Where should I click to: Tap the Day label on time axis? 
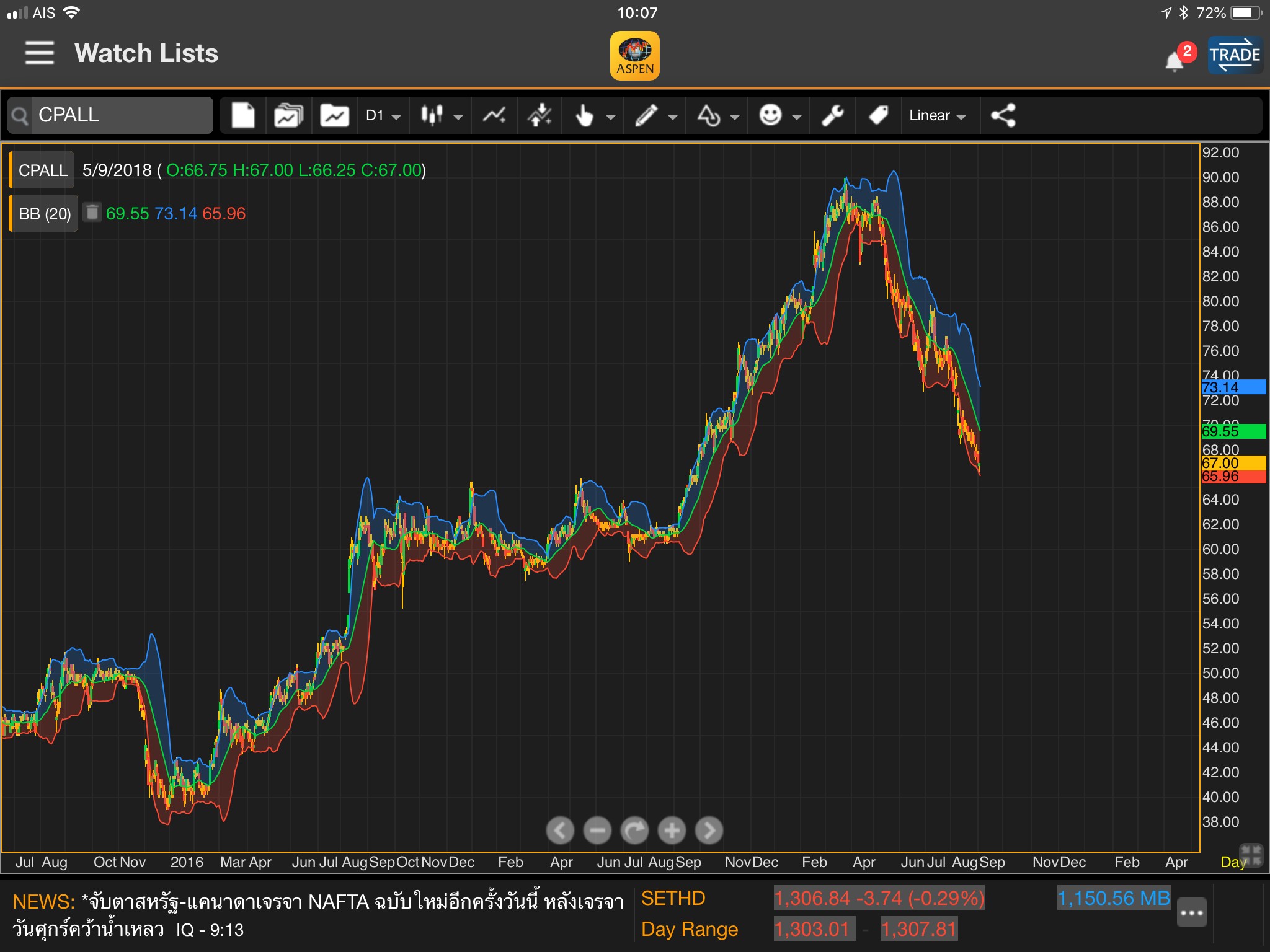pos(1232,862)
